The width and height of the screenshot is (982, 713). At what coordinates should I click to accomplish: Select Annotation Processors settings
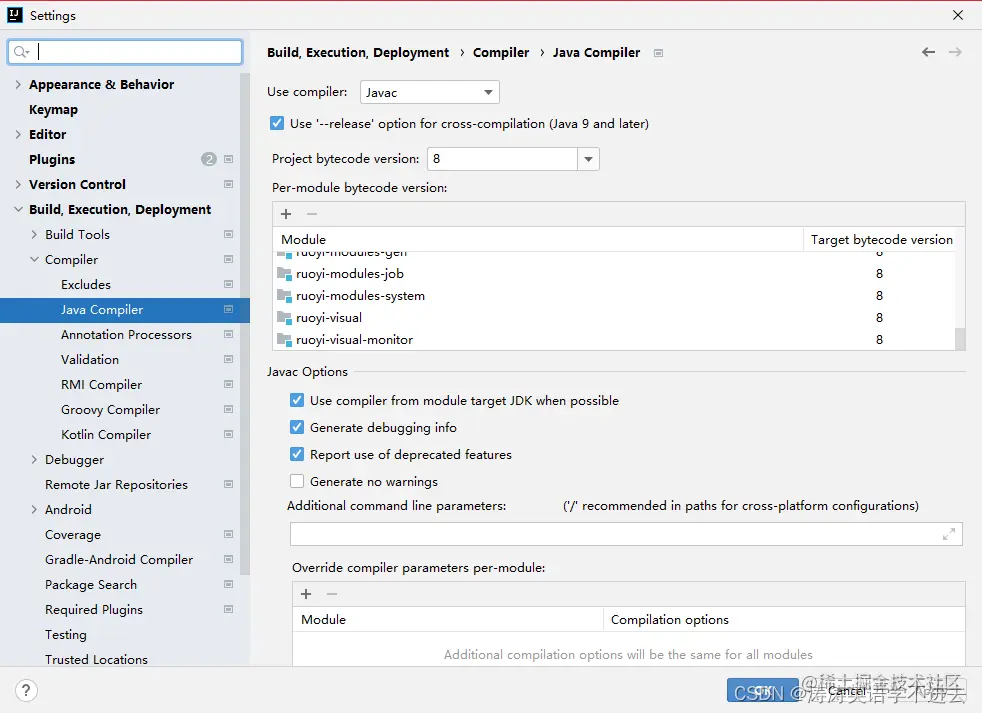click(126, 335)
